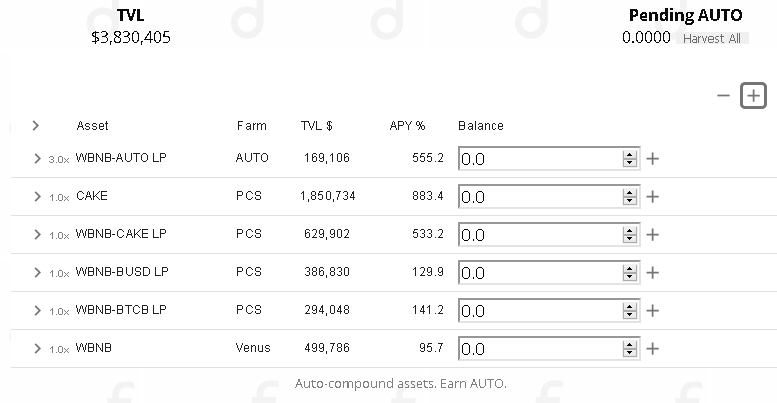The width and height of the screenshot is (777, 403).
Task: Expand the WBNB-CAKE LP row chevron
Action: [37, 234]
